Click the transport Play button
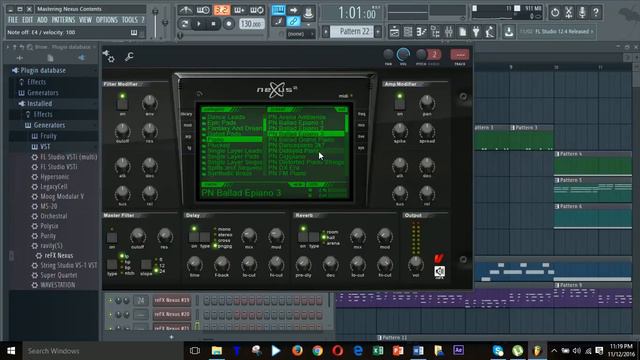 [199, 24]
